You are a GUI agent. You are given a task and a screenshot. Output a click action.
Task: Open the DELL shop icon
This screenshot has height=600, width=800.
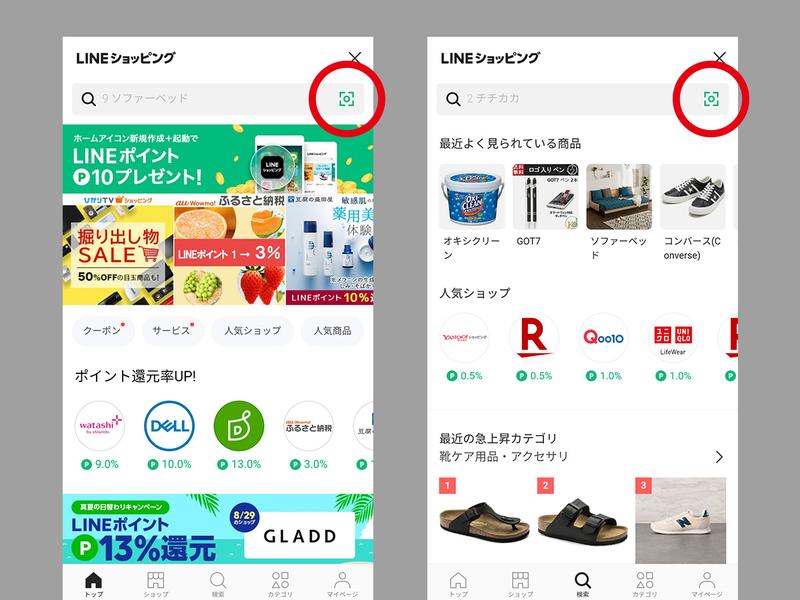coord(169,426)
